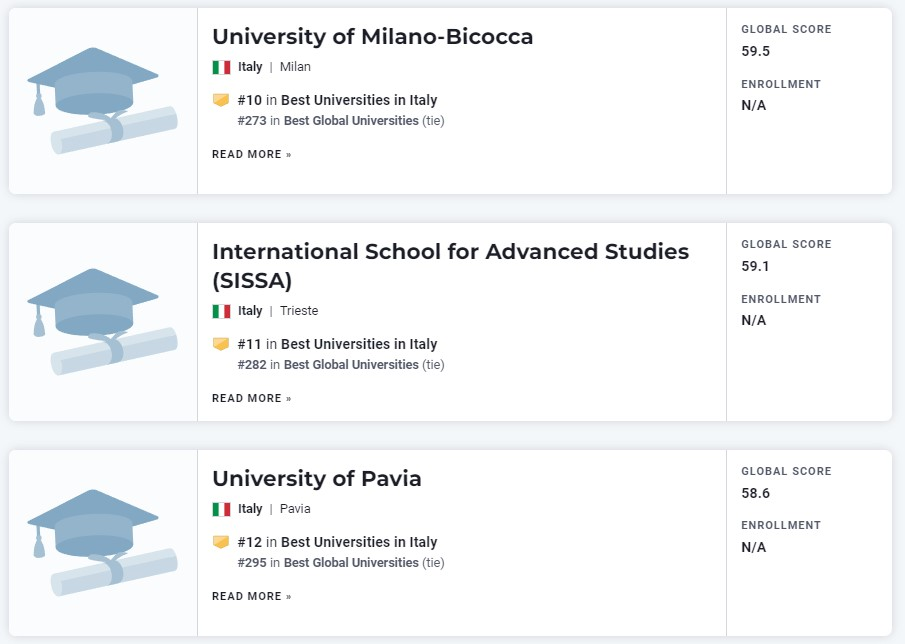Click the graduation cap image for Pavia
The height and width of the screenshot is (644, 905).
coord(102,543)
